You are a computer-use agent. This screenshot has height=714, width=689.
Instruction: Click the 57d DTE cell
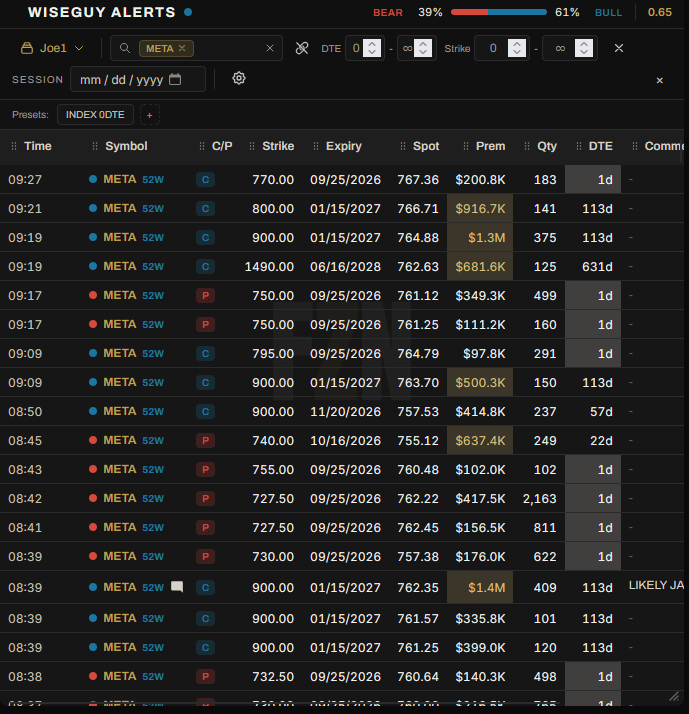[601, 412]
